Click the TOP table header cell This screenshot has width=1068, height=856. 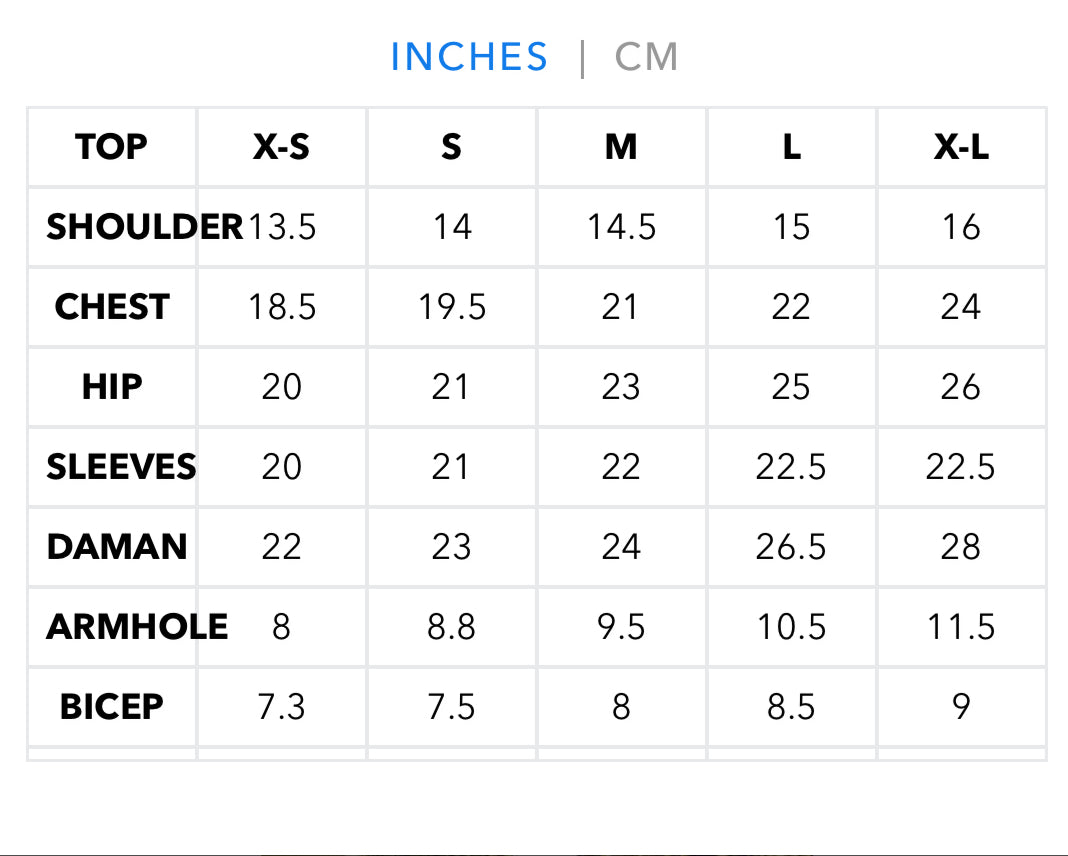[112, 146]
